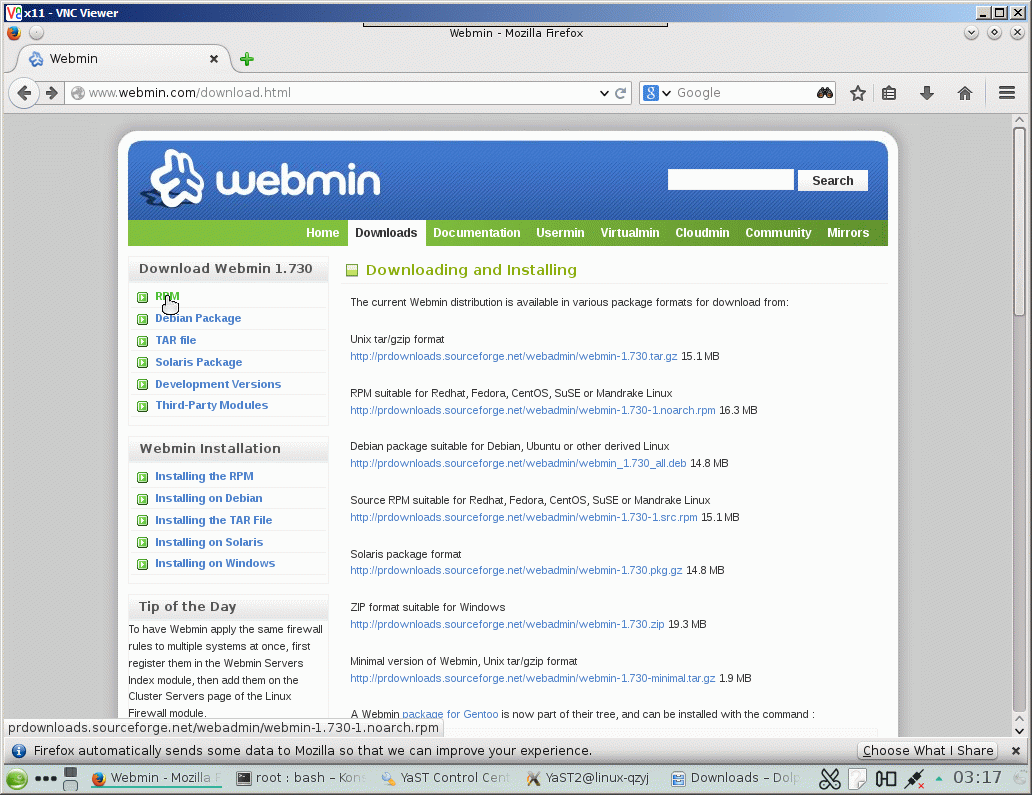Switch to Downloads Dolphin taskbar item
This screenshot has width=1032, height=795.
736,778
